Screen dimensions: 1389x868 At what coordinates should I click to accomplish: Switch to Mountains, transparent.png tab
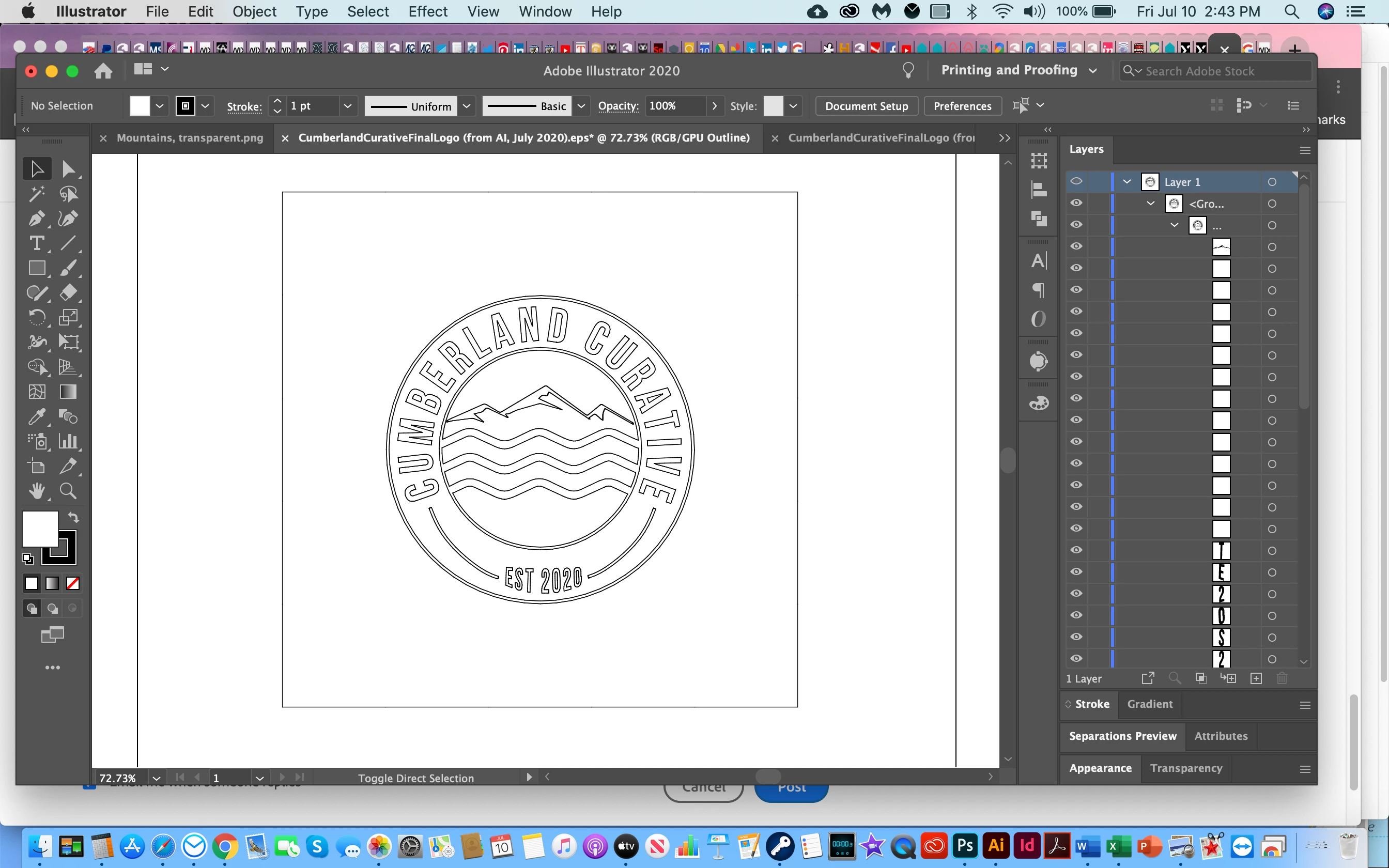click(x=190, y=138)
